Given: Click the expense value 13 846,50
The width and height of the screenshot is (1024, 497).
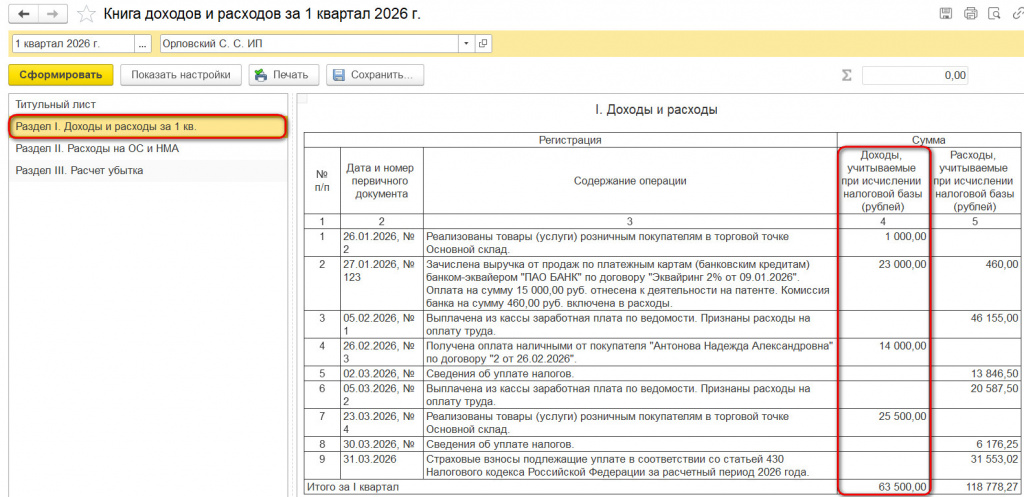Looking at the screenshot, I should coord(993,374).
